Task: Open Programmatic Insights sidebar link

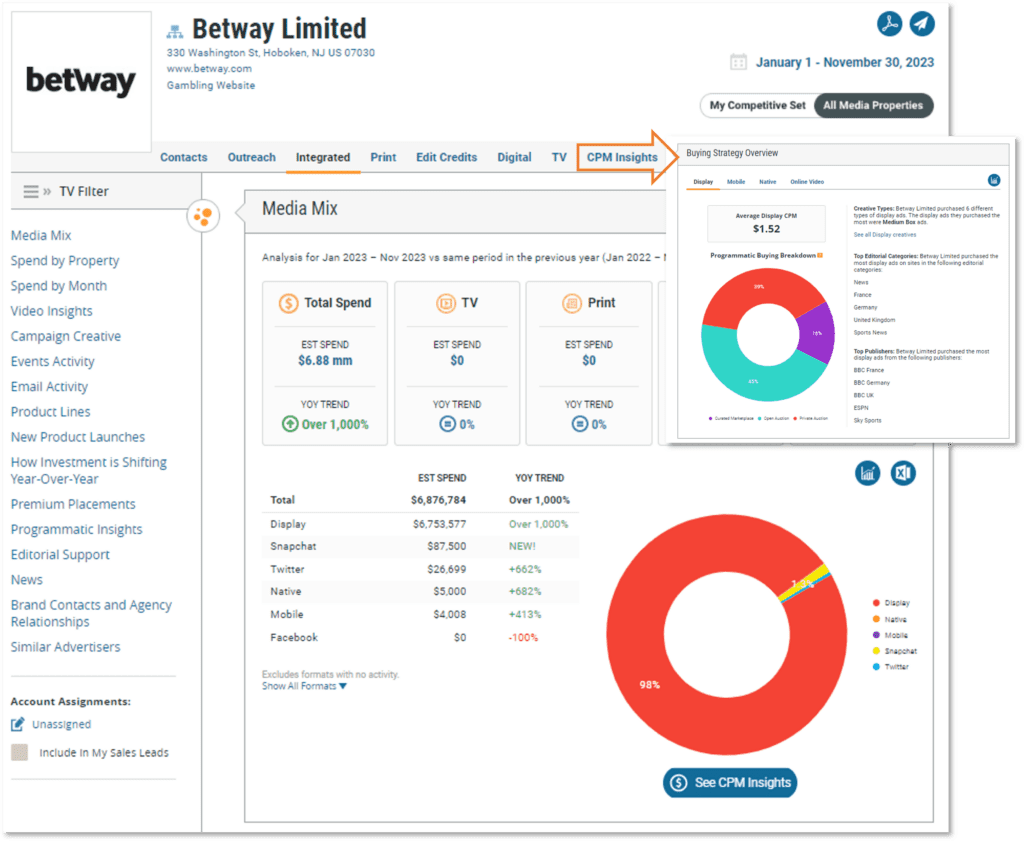Action: tap(76, 530)
